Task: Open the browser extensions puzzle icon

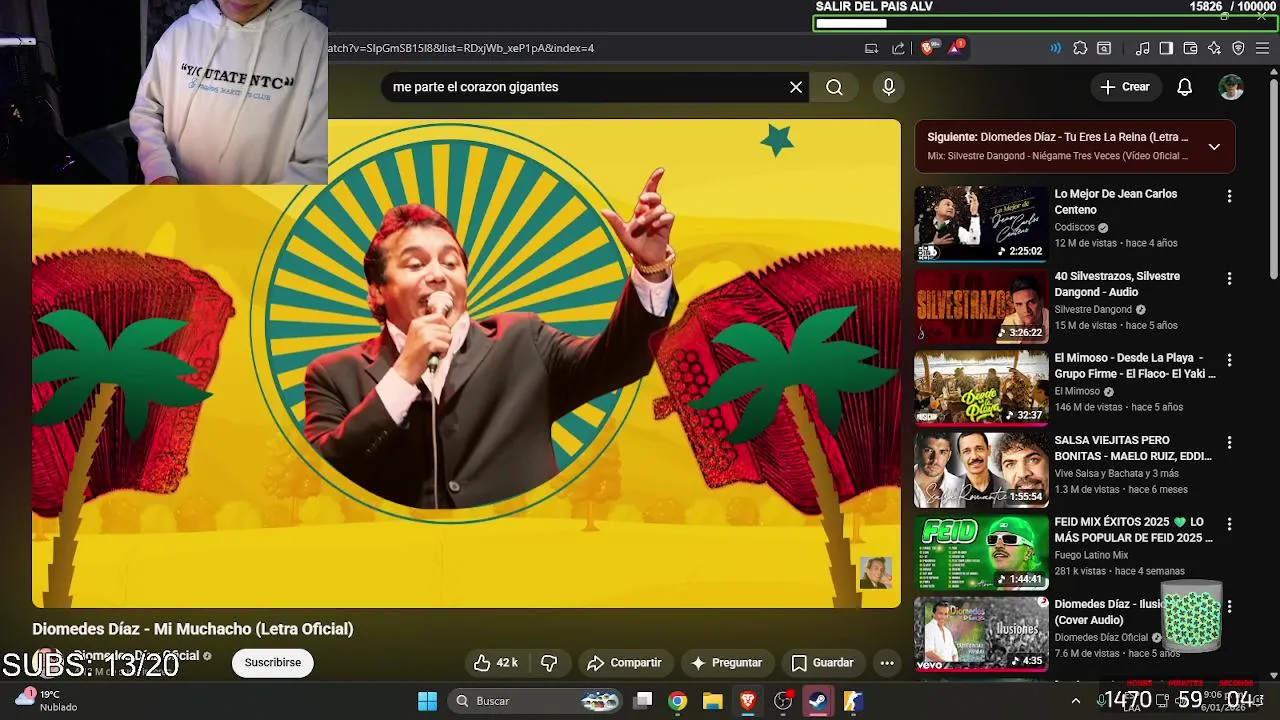Action: (1080, 48)
